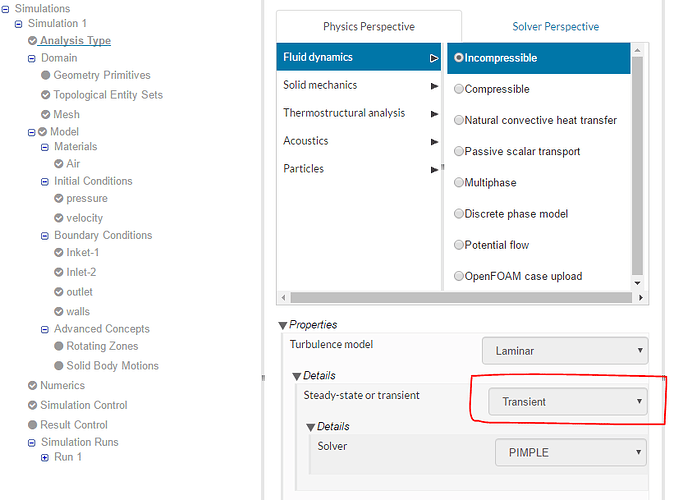Click the checkmark icon beside Simulation Control

(32, 405)
